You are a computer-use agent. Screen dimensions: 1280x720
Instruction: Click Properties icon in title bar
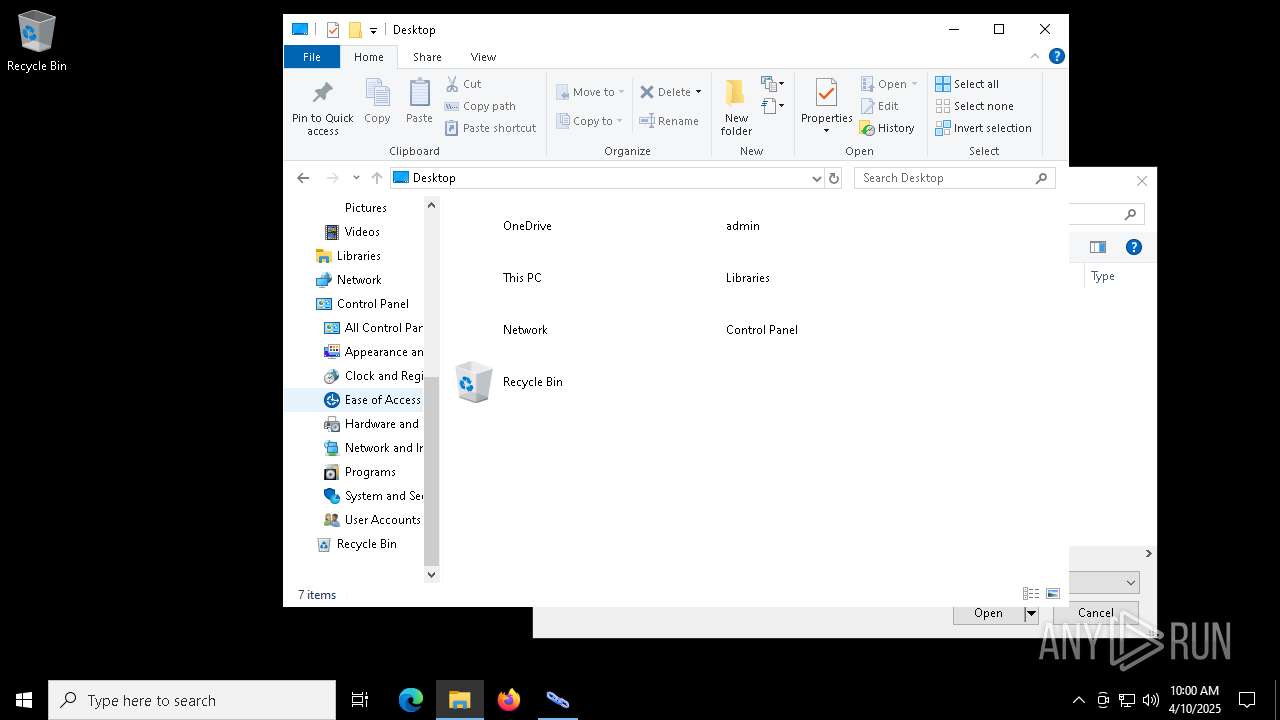[x=333, y=30]
